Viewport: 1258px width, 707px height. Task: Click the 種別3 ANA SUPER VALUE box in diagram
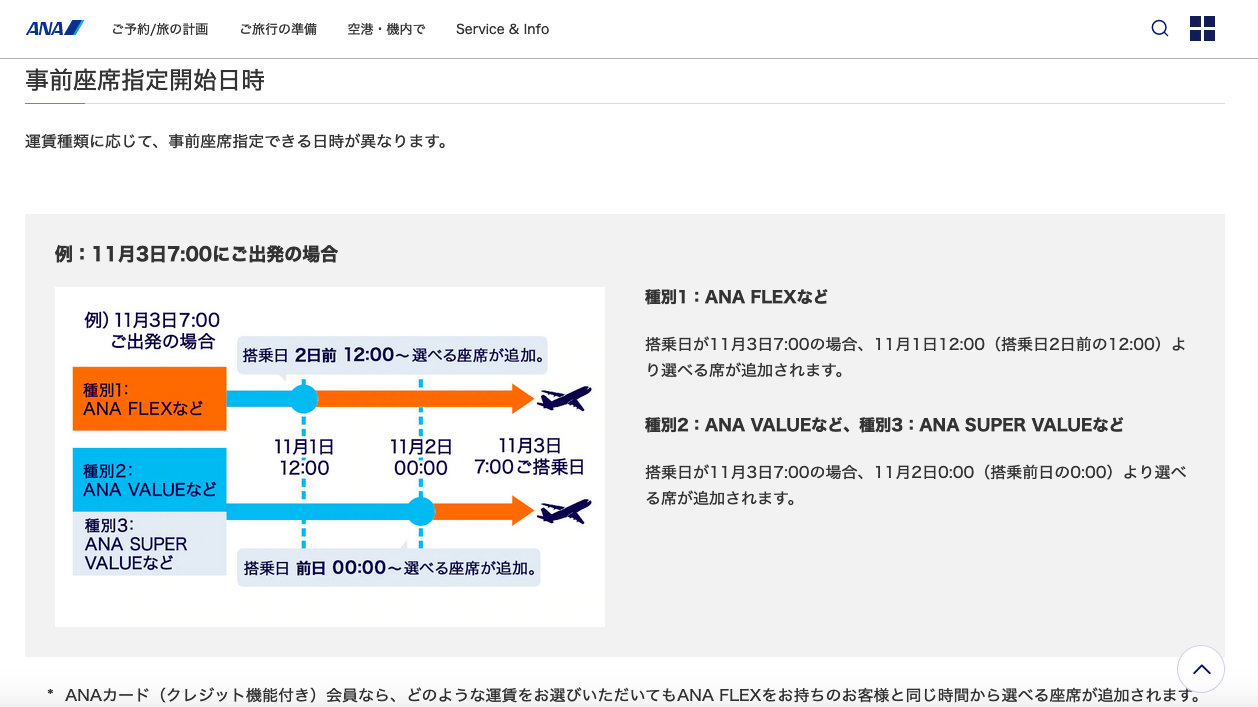[x=150, y=544]
